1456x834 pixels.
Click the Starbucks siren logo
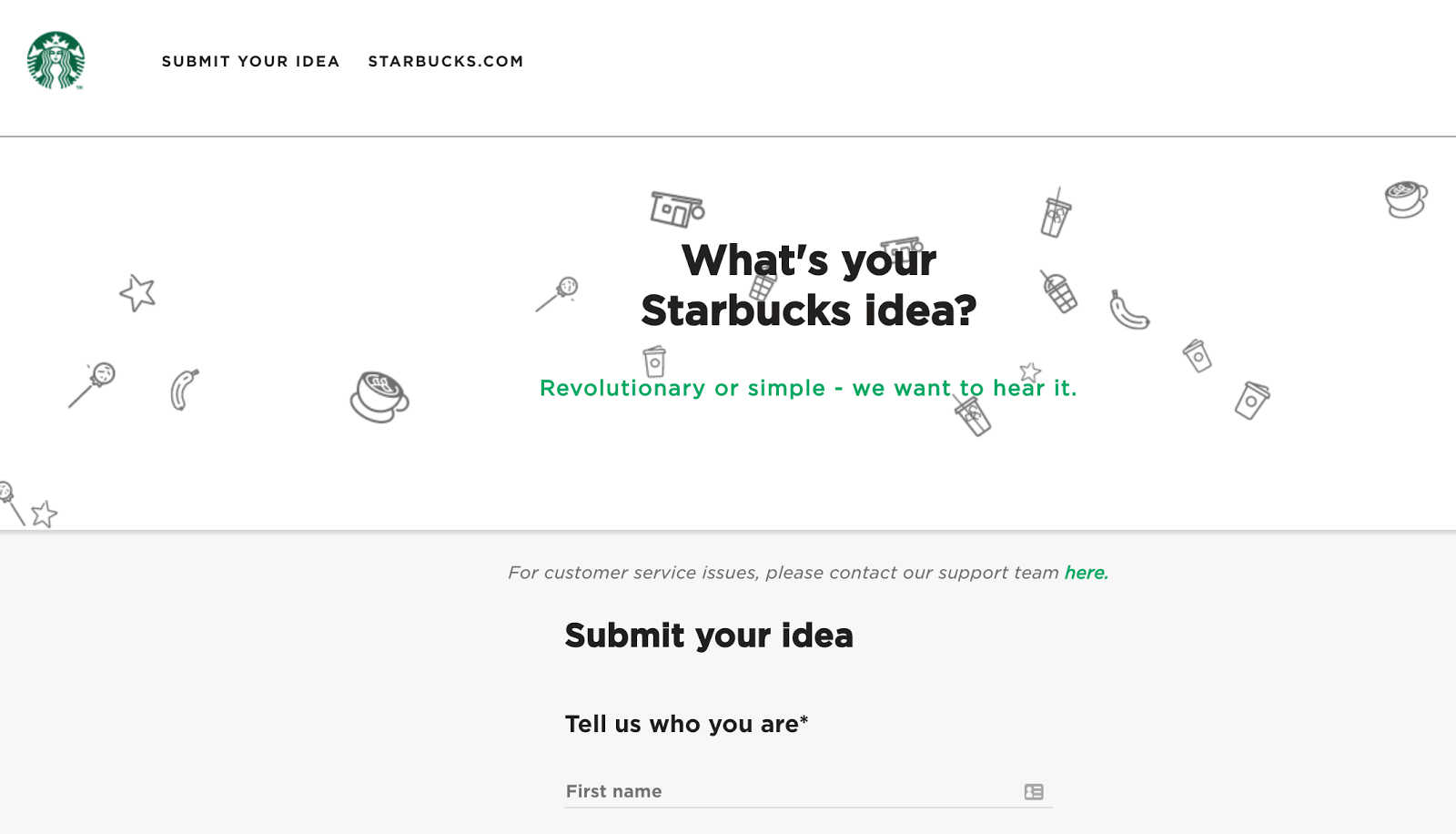pos(56,61)
